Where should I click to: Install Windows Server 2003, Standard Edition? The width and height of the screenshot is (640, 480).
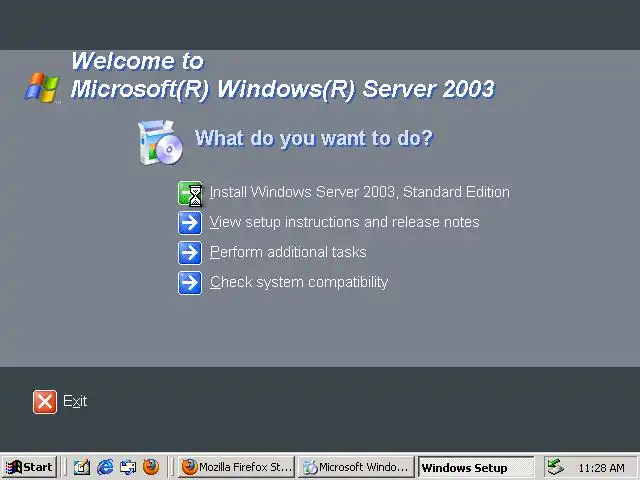pos(360,192)
